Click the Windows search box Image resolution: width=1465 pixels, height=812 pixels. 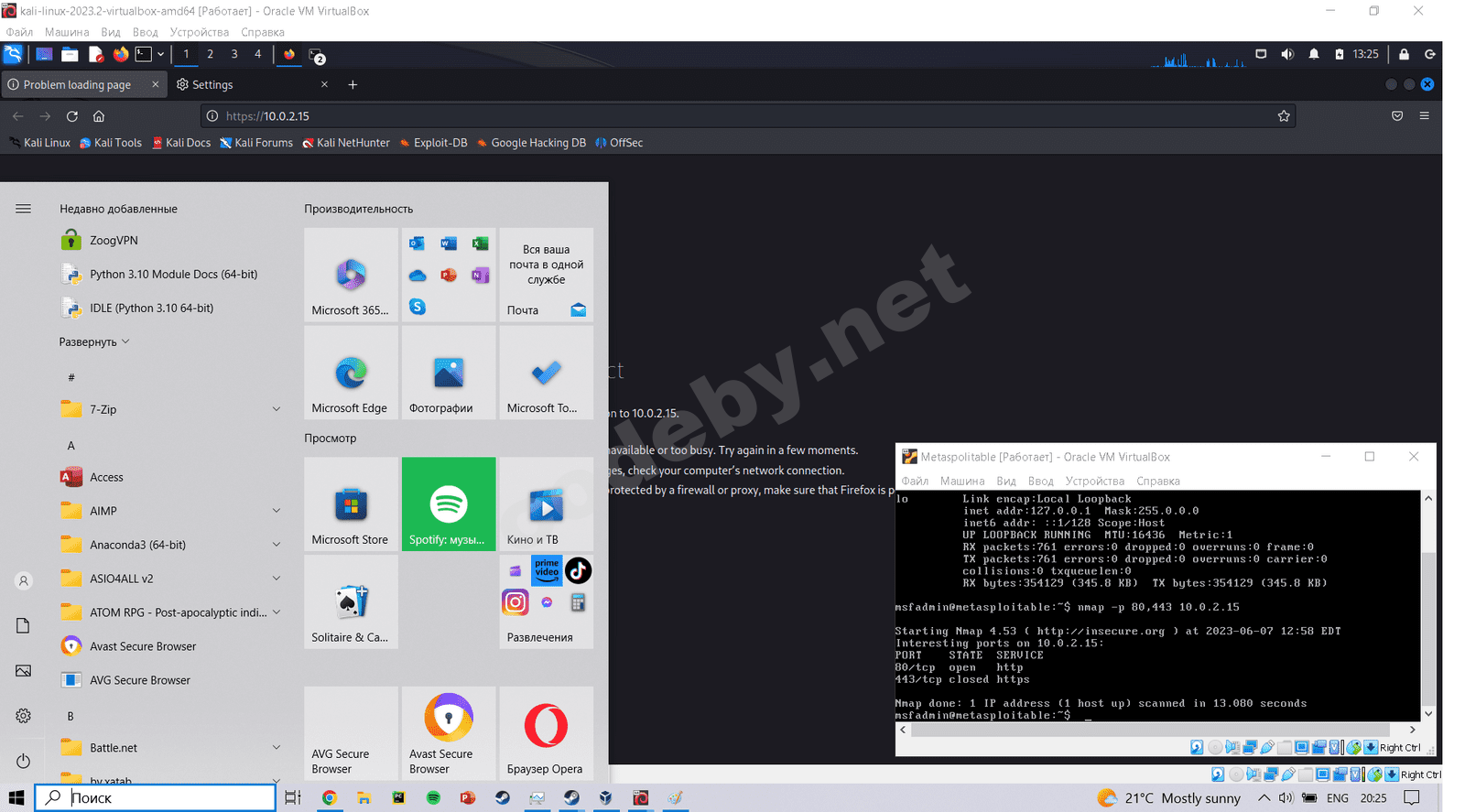tap(156, 797)
